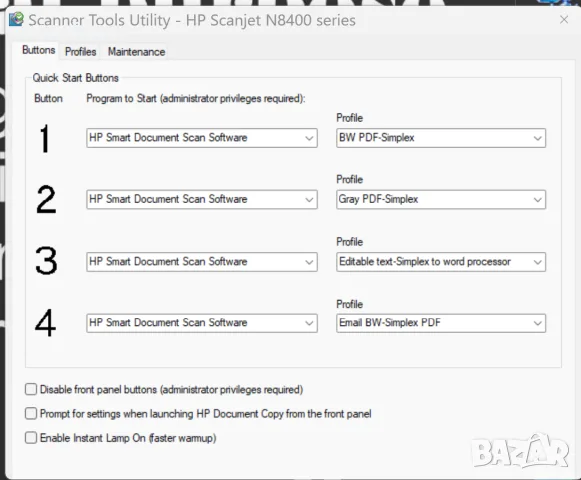Open the BW PDF-Simplex profile dropdown

(x=441, y=138)
